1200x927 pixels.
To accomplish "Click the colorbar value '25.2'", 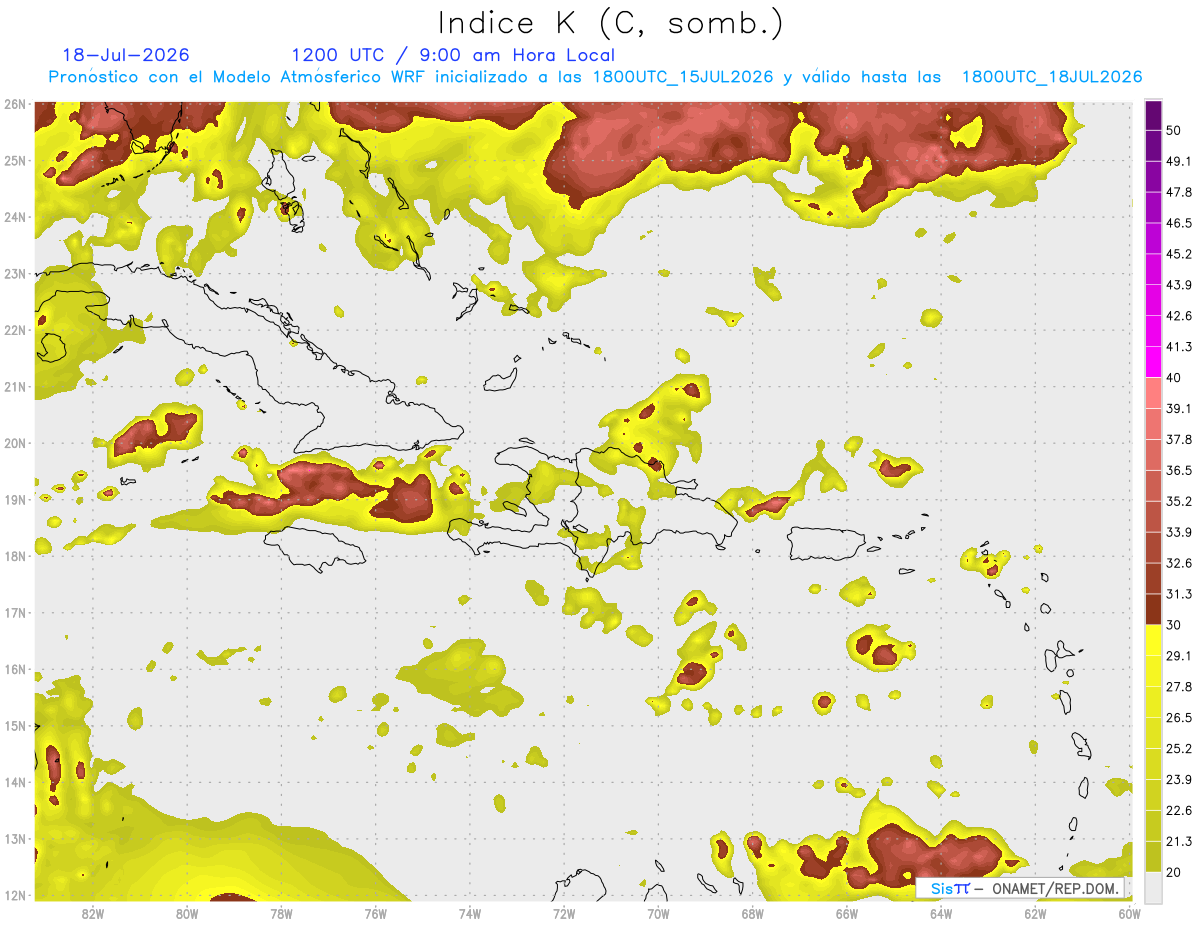I will tap(1179, 748).
